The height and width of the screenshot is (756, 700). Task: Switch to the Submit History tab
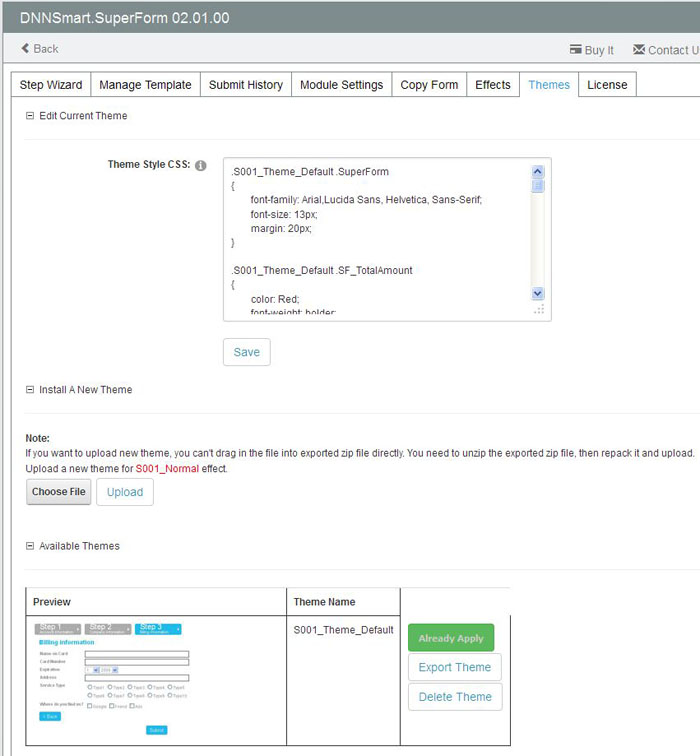click(246, 85)
